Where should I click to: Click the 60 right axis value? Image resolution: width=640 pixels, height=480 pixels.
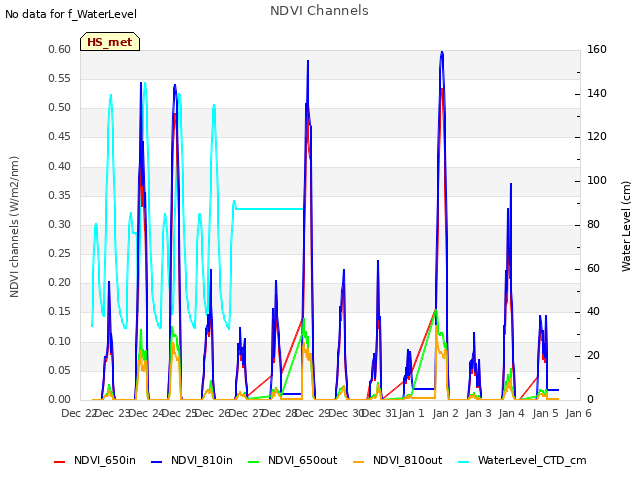[593, 269]
